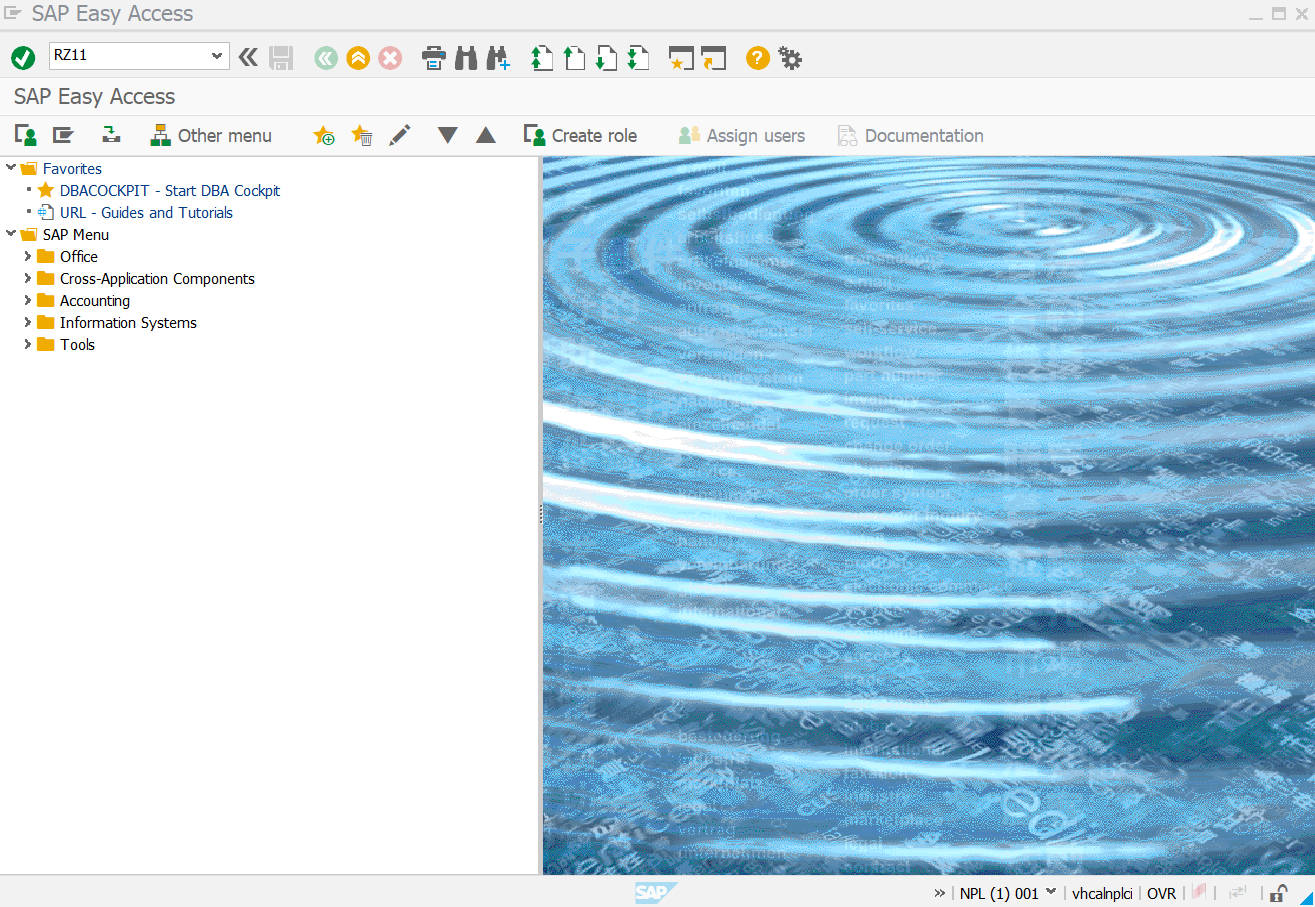The image size is (1315, 907).
Task: Open Customize Local Layout gear icon
Action: (790, 58)
